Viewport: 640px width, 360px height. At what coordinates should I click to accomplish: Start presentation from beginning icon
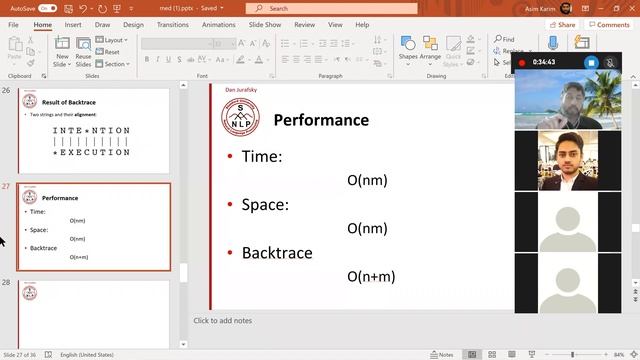[x=117, y=8]
